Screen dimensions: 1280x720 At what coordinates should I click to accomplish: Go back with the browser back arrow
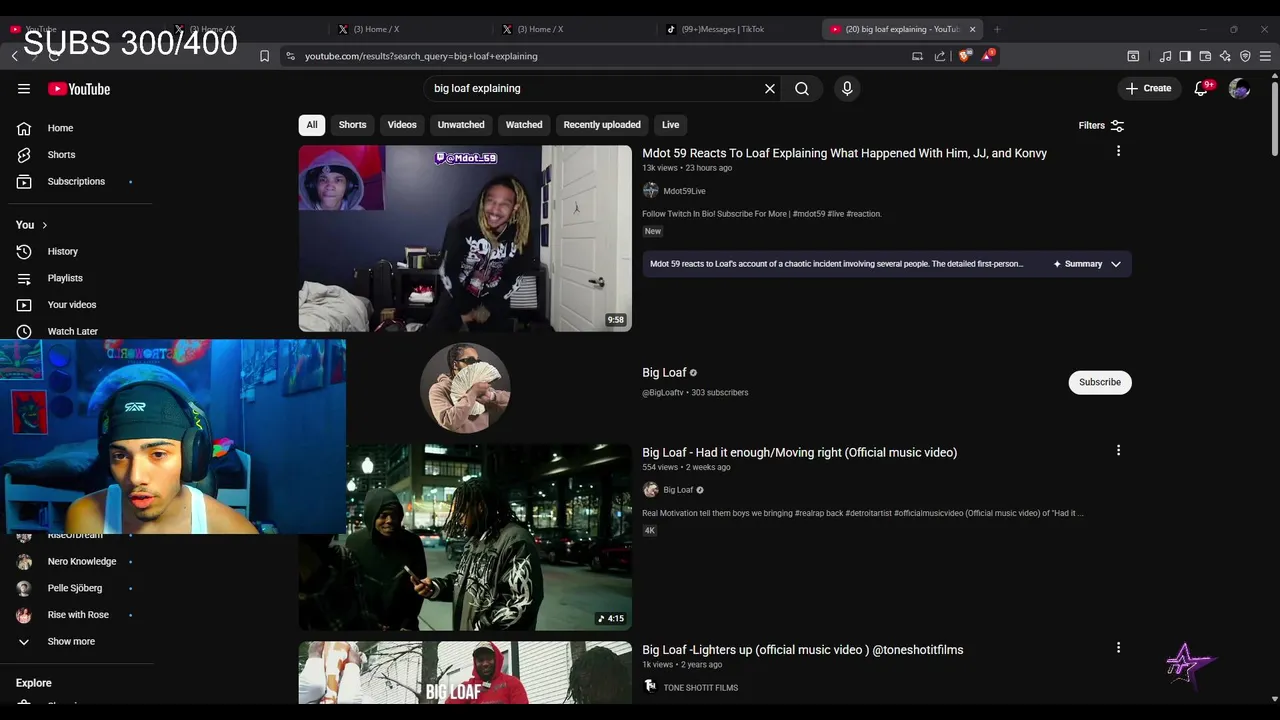tap(14, 56)
